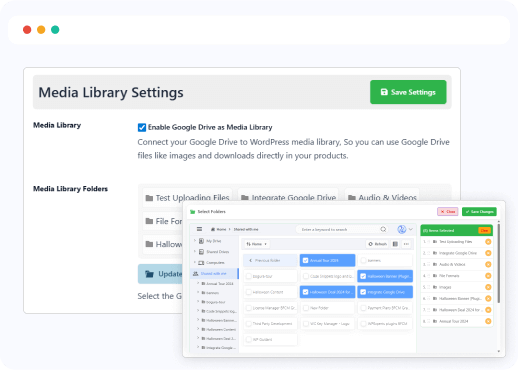
Task: Expand the My Drive tree node
Action: pyautogui.click(x=195, y=241)
